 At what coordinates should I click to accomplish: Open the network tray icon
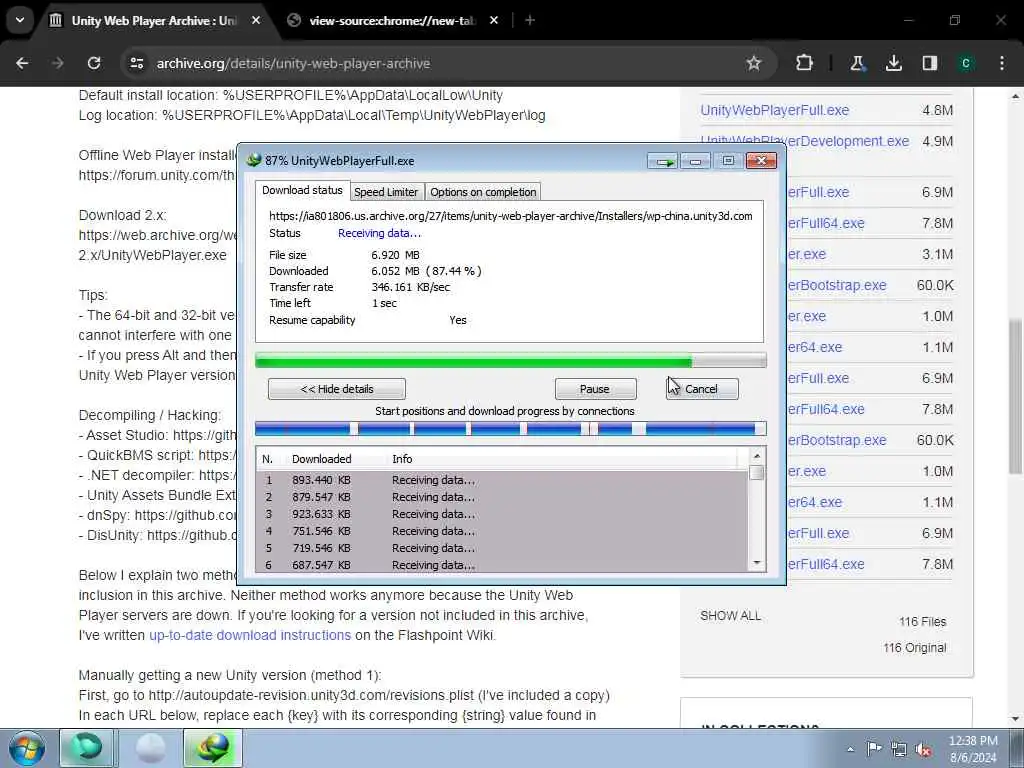pos(899,749)
